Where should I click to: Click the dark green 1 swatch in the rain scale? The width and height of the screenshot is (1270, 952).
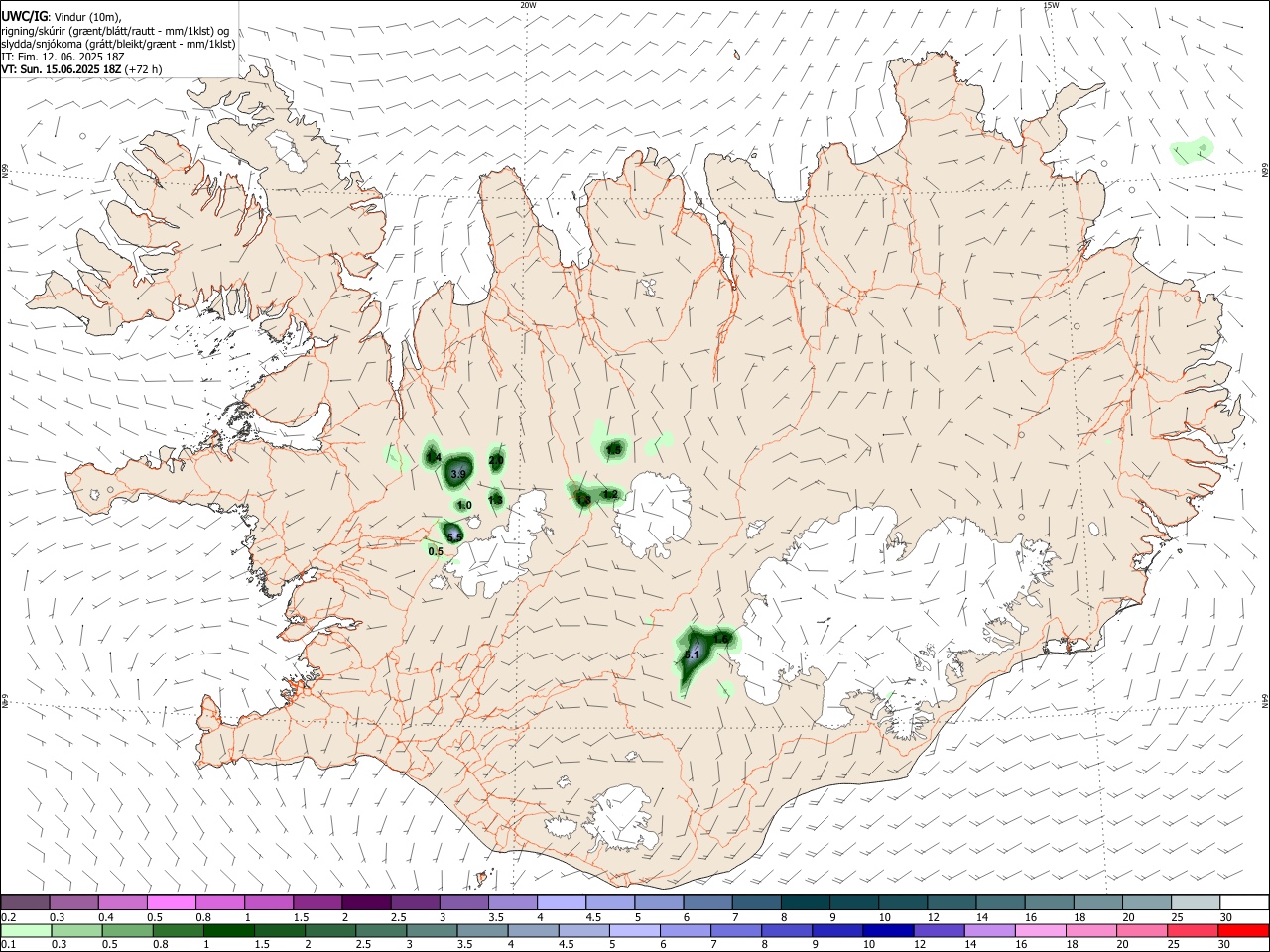coord(228,931)
